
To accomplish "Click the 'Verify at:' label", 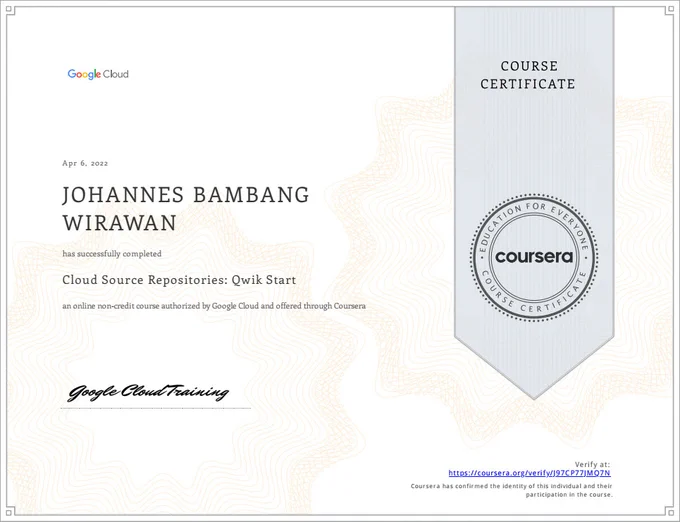I will pos(592,464).
